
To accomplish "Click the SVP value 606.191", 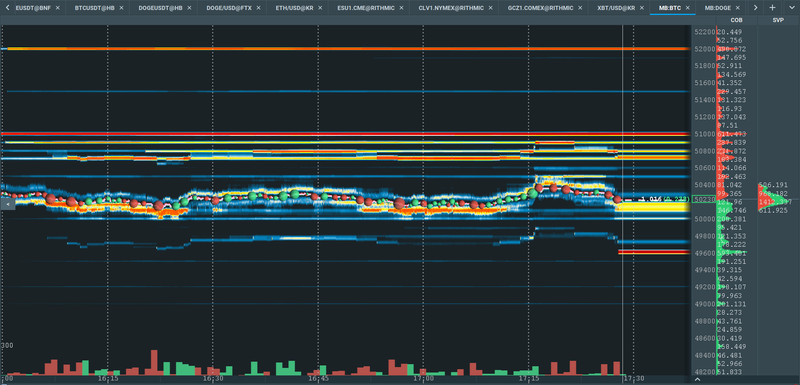I will (x=773, y=185).
